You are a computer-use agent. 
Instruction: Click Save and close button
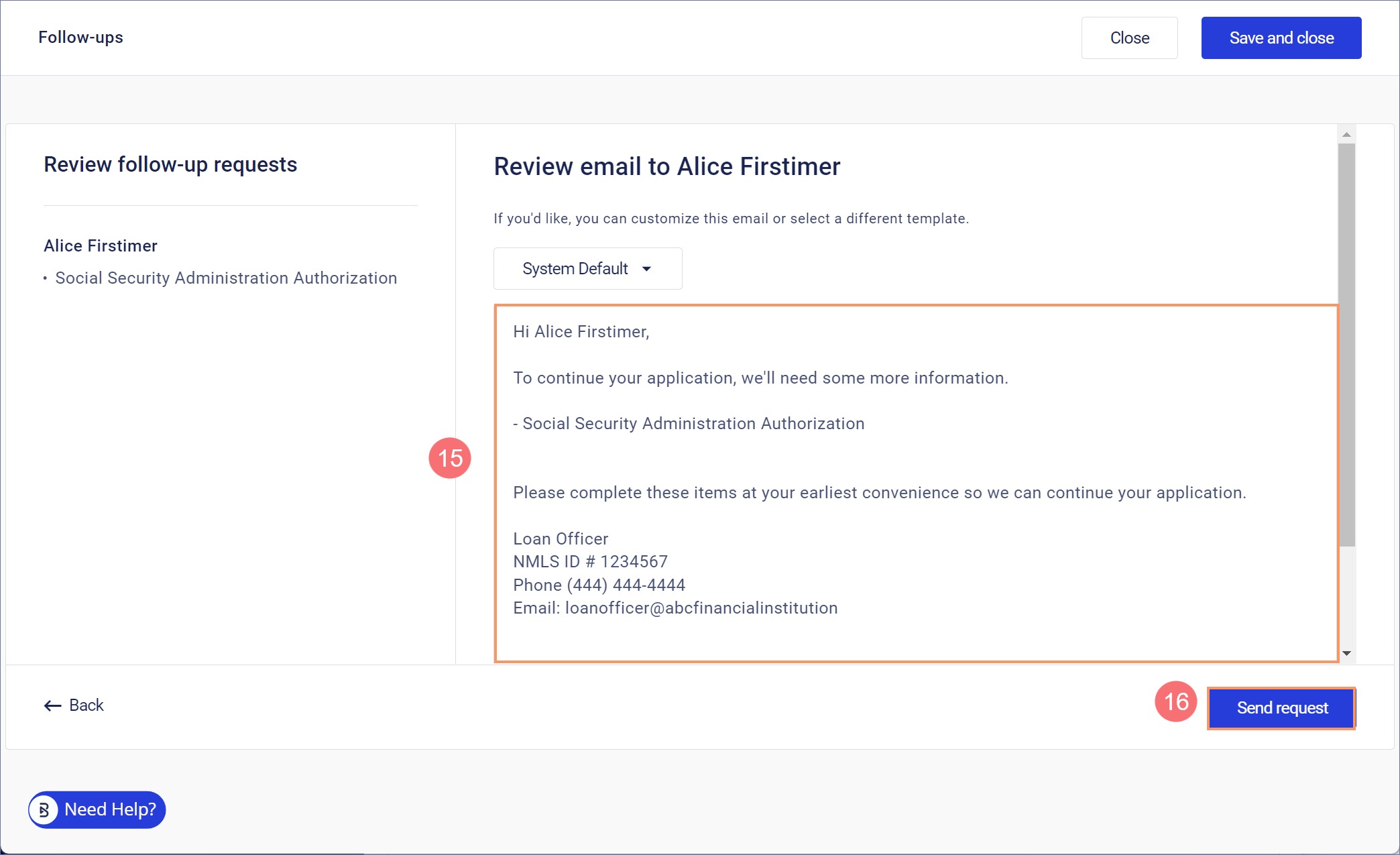1281,38
